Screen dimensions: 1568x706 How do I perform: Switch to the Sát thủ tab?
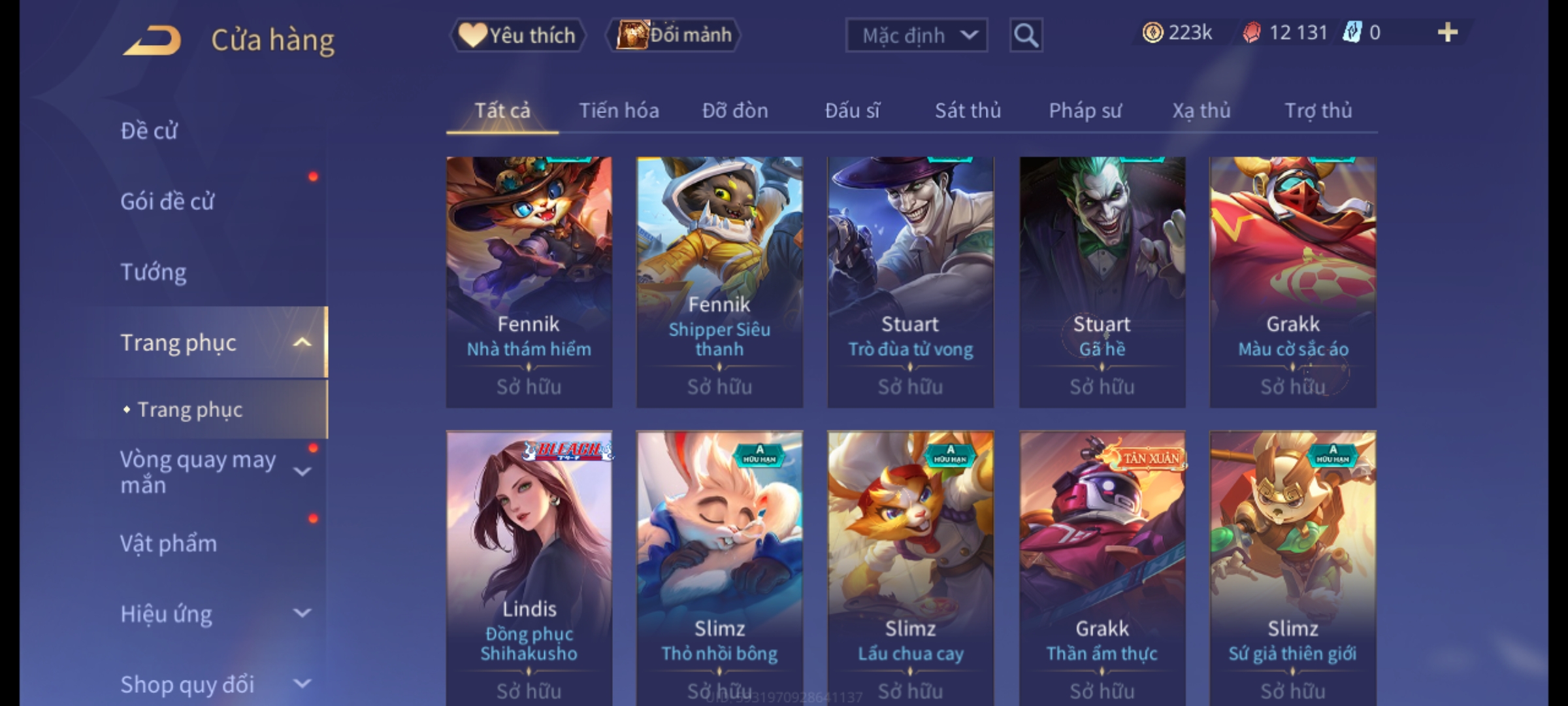968,111
